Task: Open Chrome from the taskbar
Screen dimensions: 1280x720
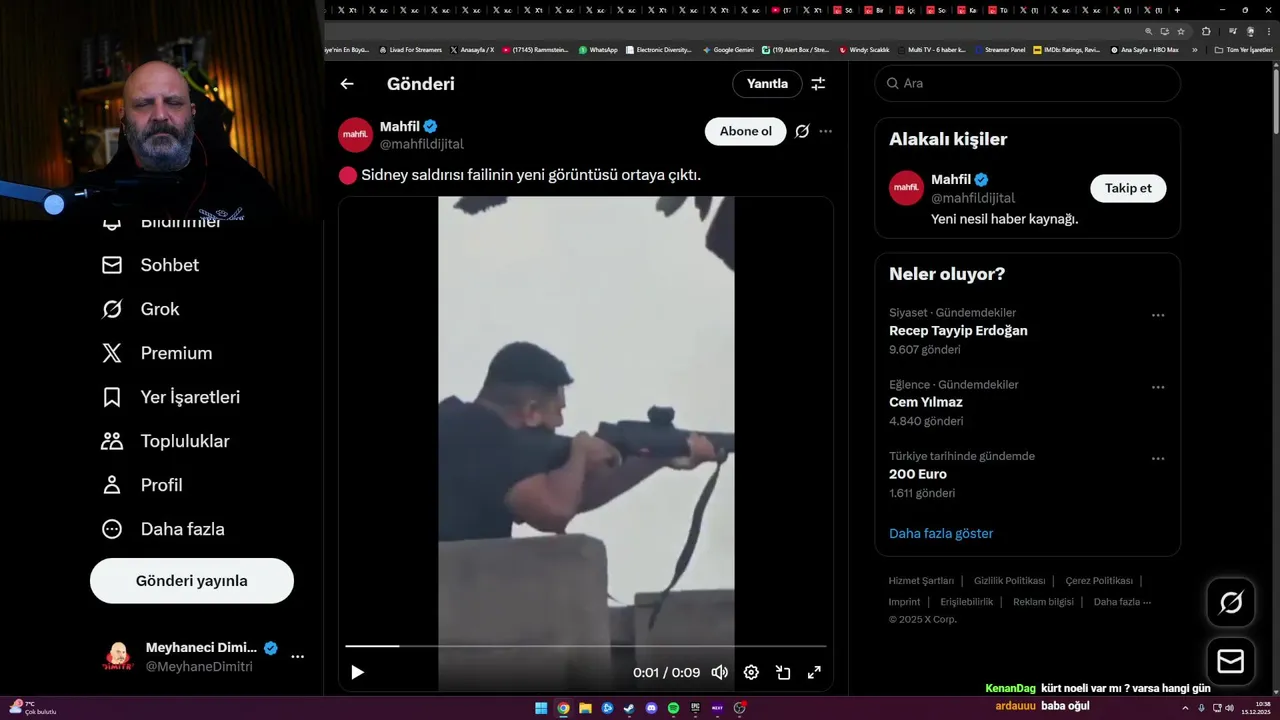Action: [x=563, y=708]
